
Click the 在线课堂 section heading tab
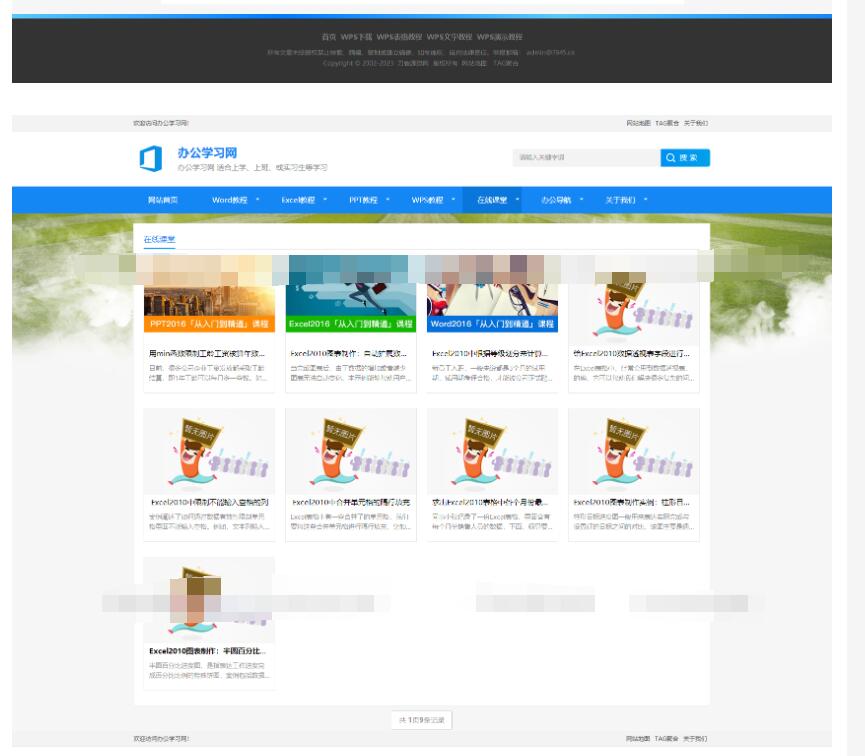pyautogui.click(x=159, y=239)
